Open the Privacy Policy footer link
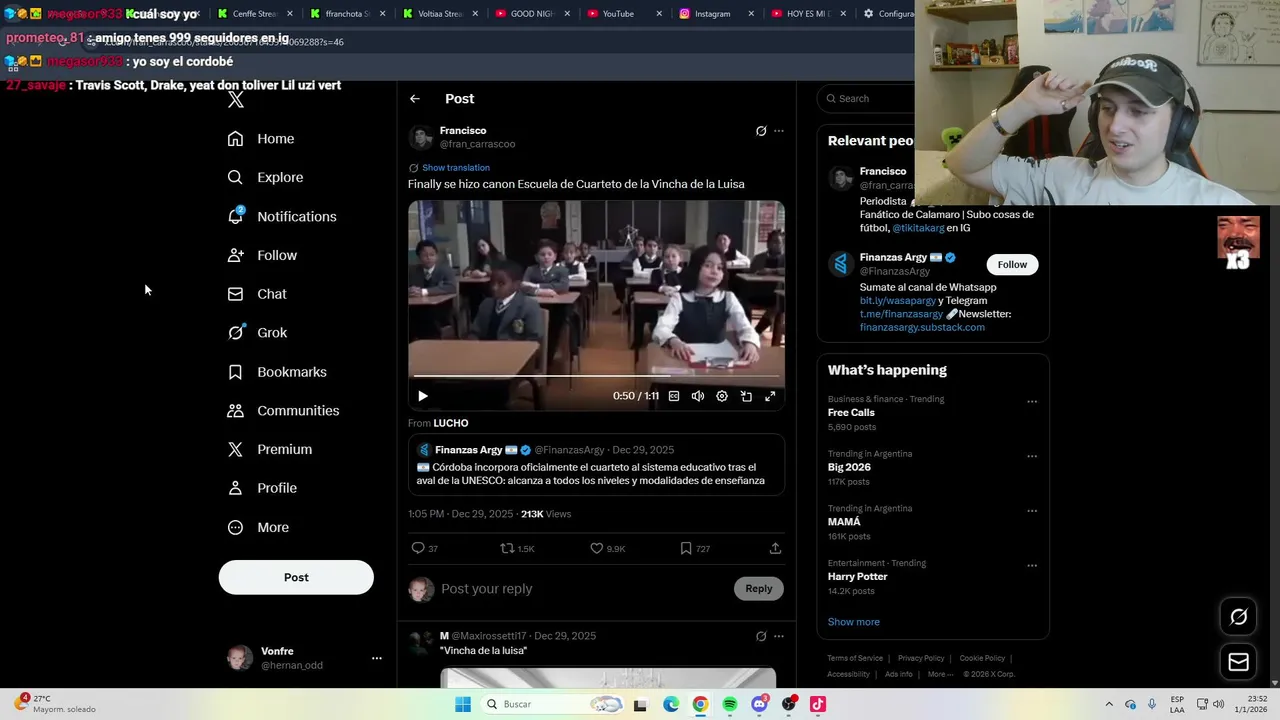The image size is (1280, 720). point(921,659)
